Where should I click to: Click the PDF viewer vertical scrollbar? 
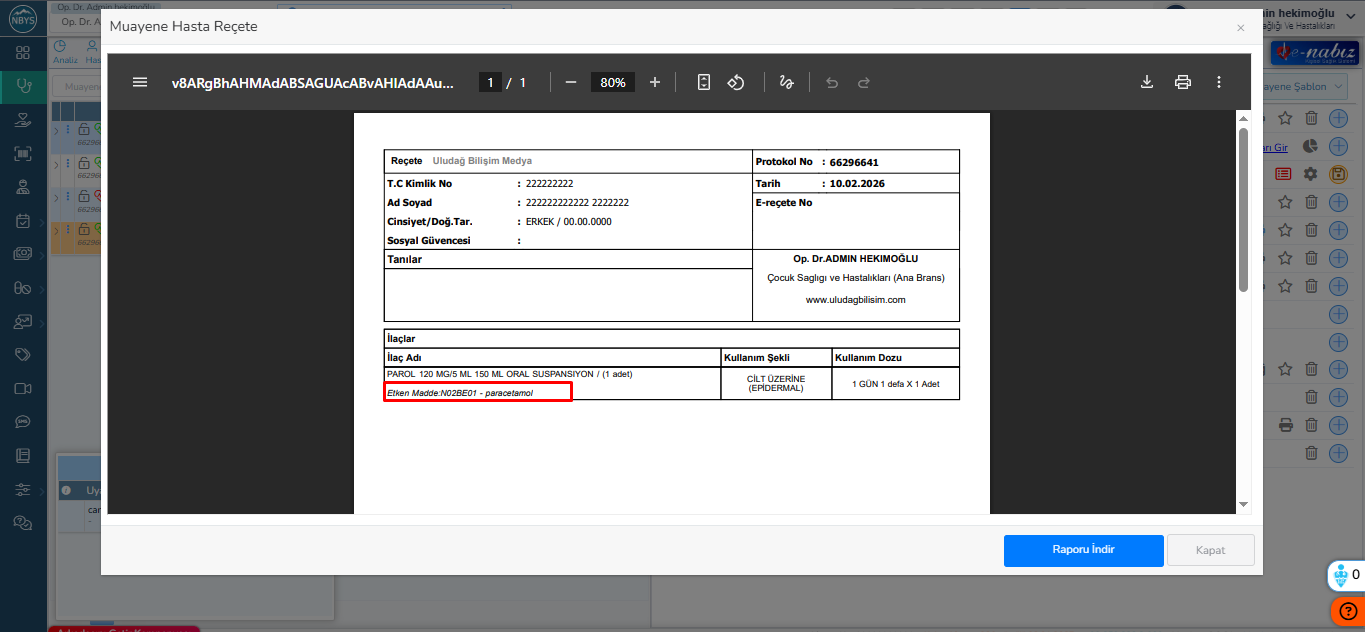click(x=1244, y=210)
